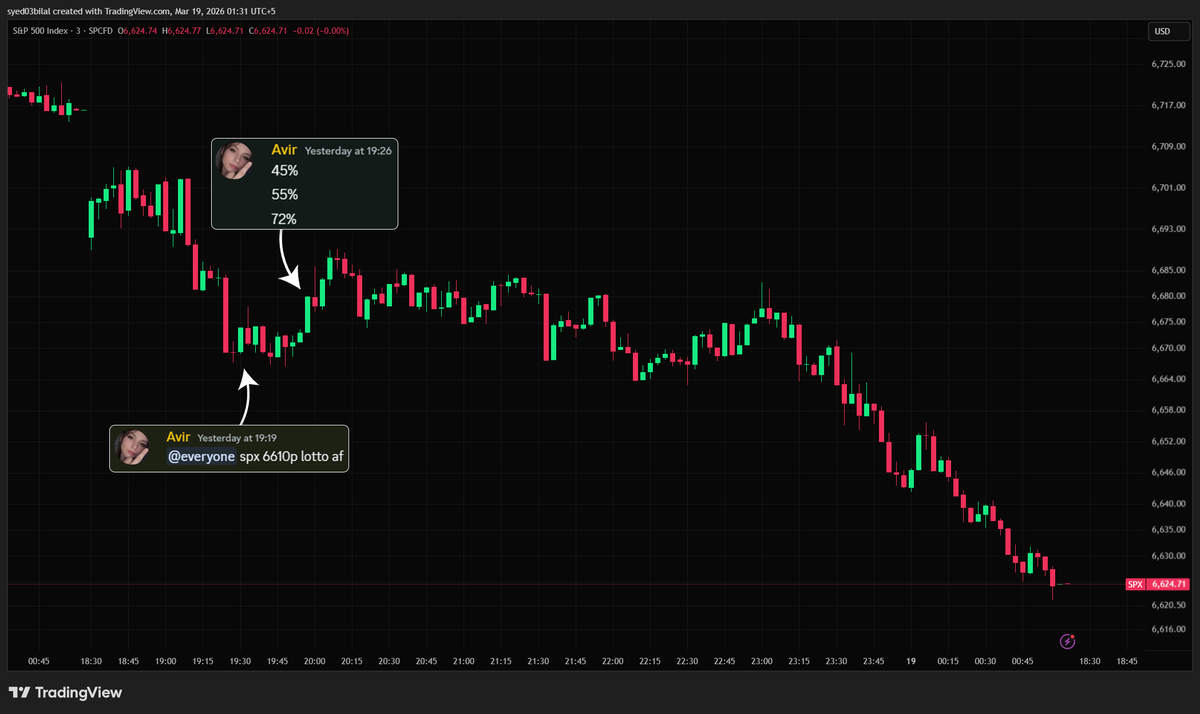Click the 20:45 time axis label
This screenshot has height=714, width=1200.
click(426, 661)
